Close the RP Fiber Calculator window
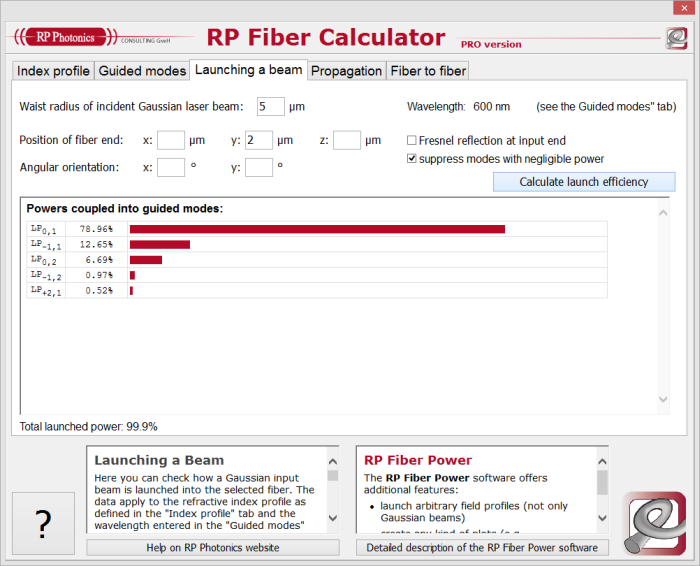Image resolution: width=700 pixels, height=566 pixels. (x=681, y=8)
